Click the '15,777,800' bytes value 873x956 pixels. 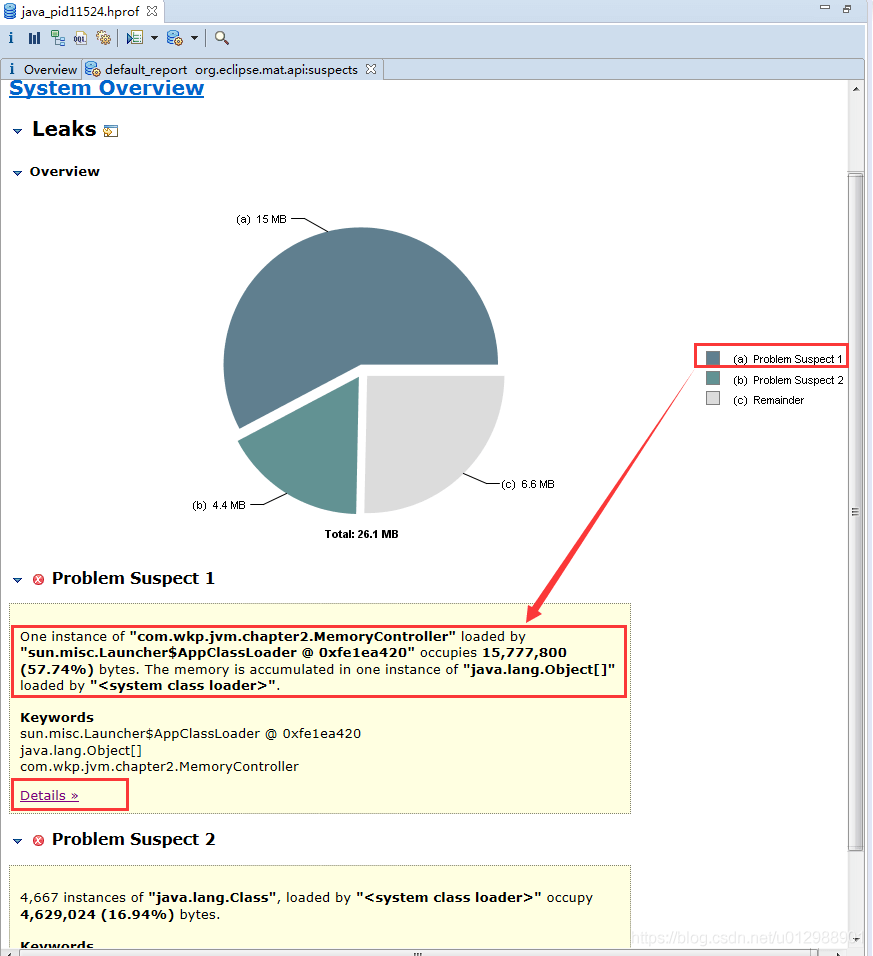(524, 652)
